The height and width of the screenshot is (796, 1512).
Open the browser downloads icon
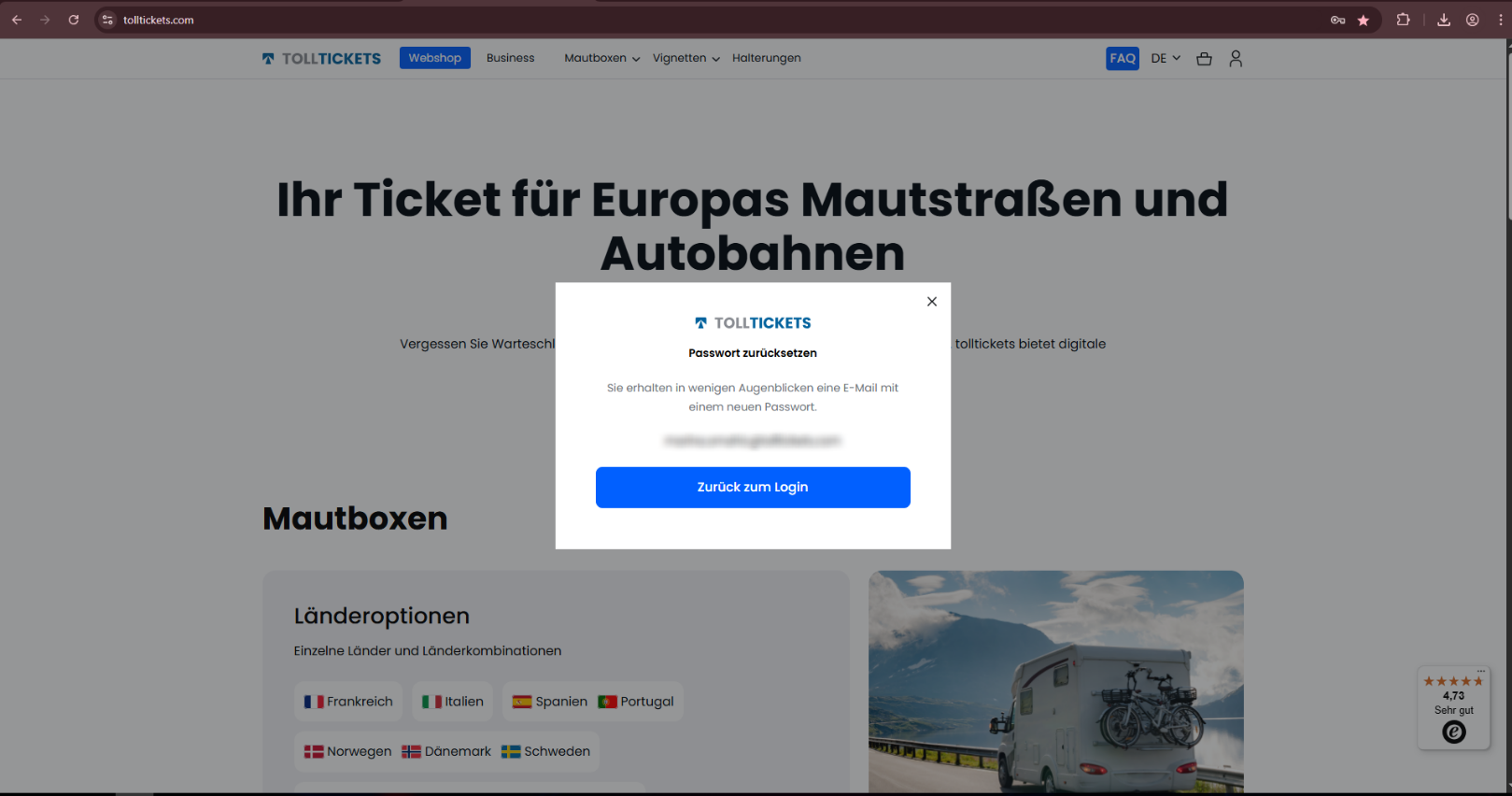click(1444, 20)
